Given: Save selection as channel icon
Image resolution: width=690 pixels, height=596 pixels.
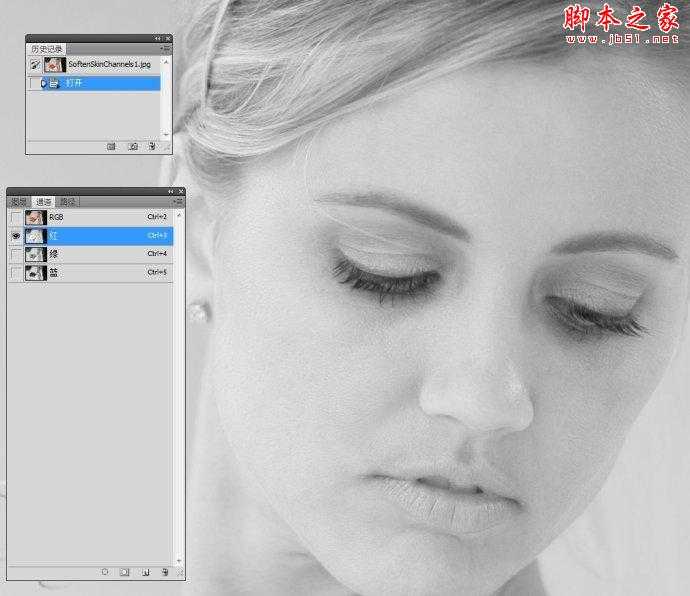Looking at the screenshot, I should pyautogui.click(x=125, y=572).
